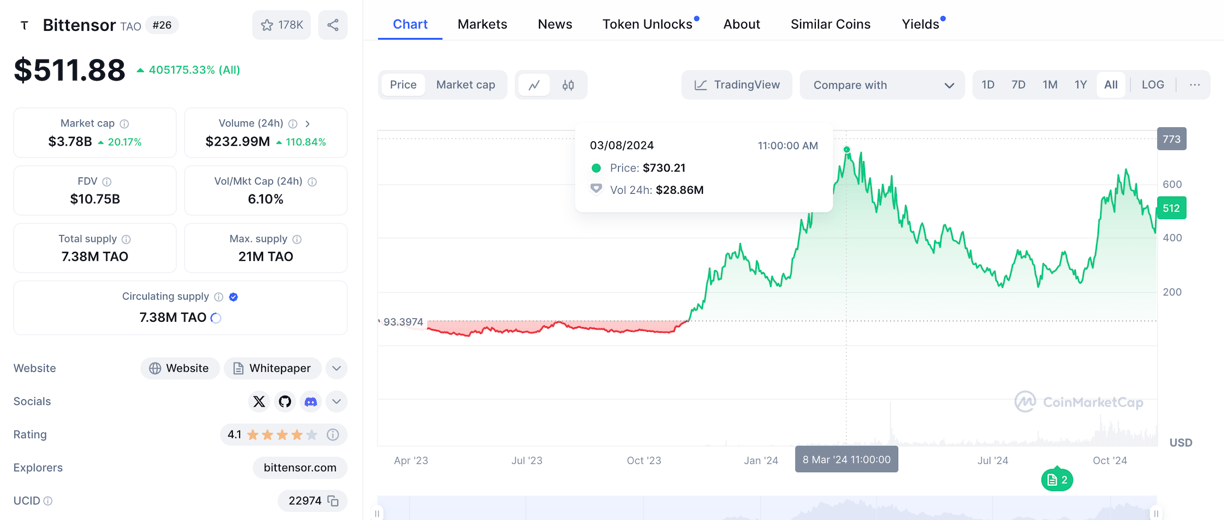Open rating info icon
Image resolution: width=1224 pixels, height=520 pixels.
[x=333, y=435]
